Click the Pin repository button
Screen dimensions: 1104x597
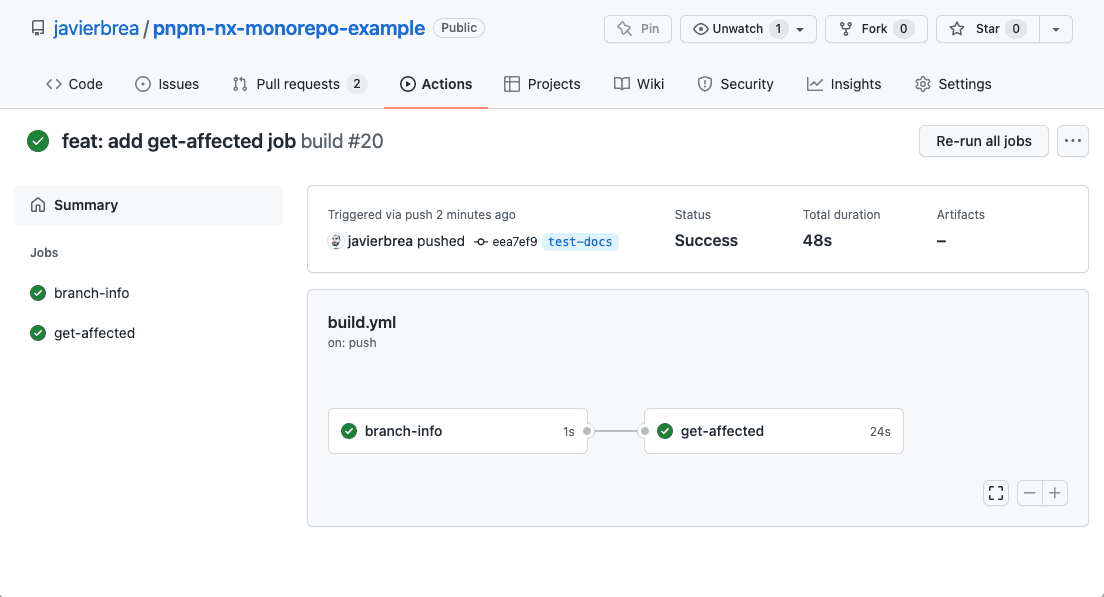click(638, 29)
